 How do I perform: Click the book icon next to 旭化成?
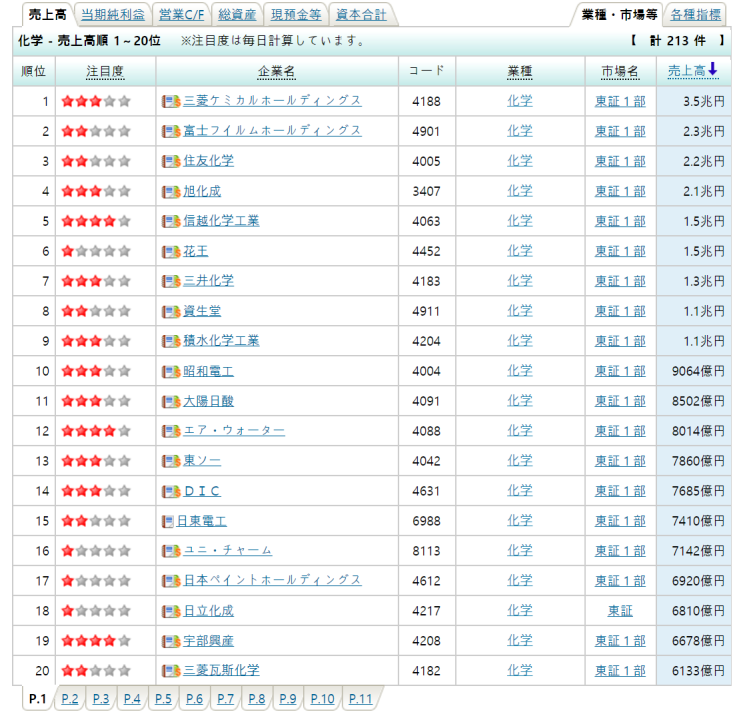tap(171, 191)
